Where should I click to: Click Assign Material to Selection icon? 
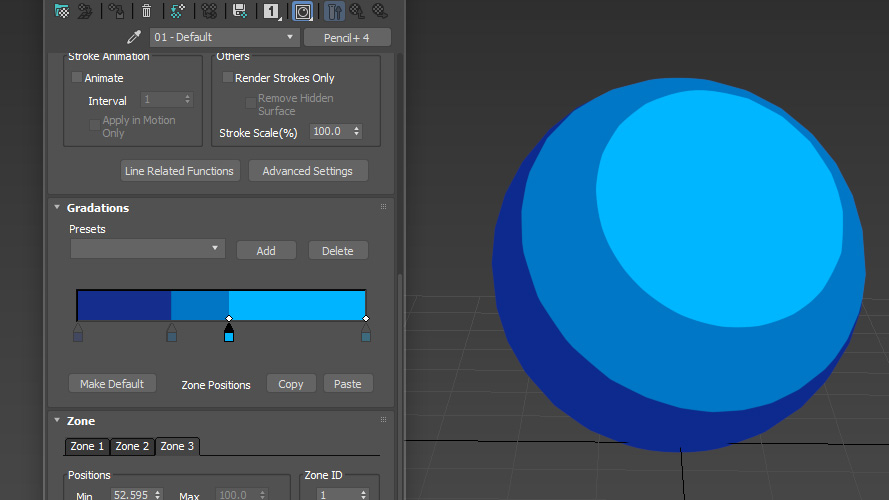116,11
